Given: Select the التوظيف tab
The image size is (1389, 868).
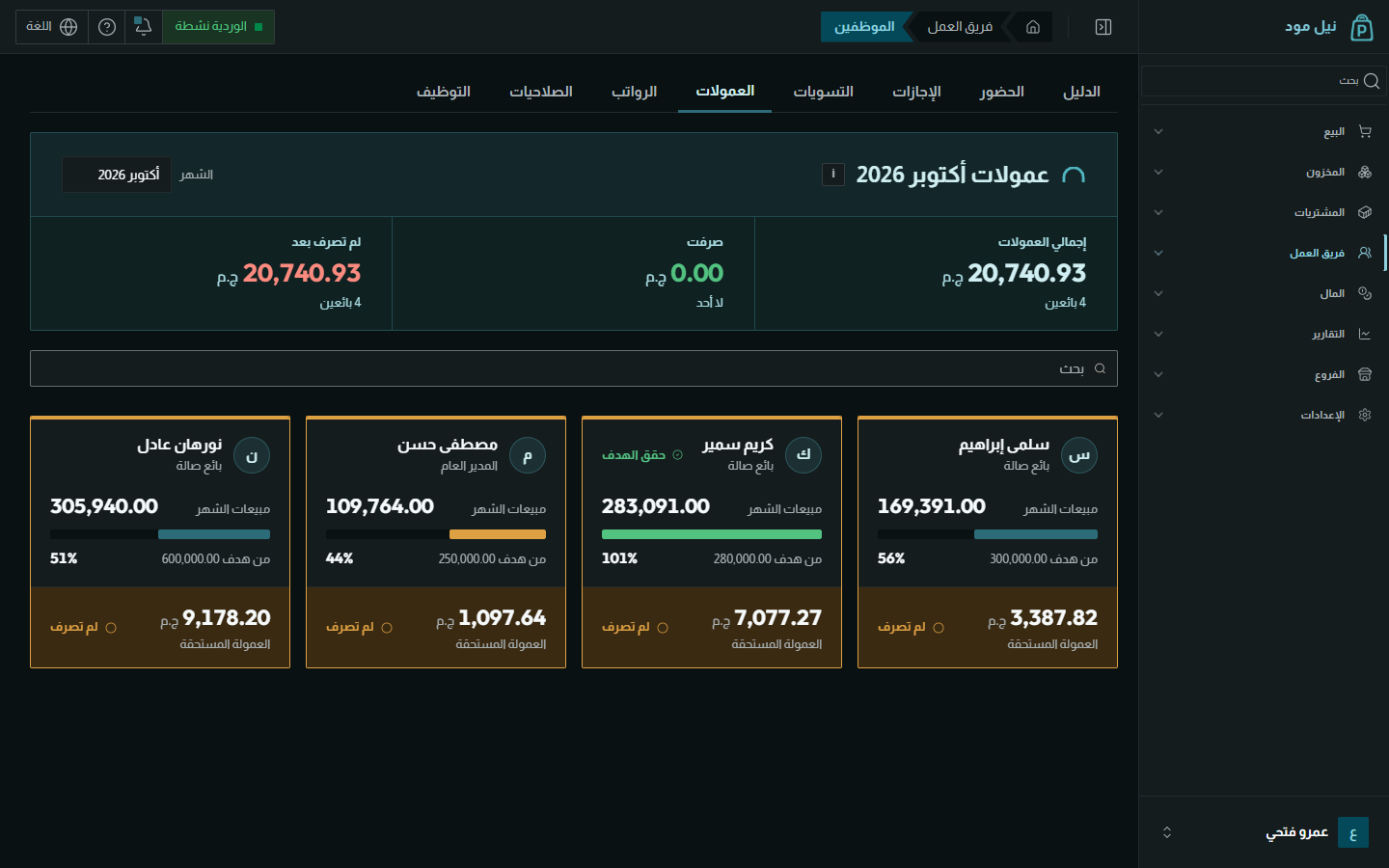Looking at the screenshot, I should tap(444, 92).
